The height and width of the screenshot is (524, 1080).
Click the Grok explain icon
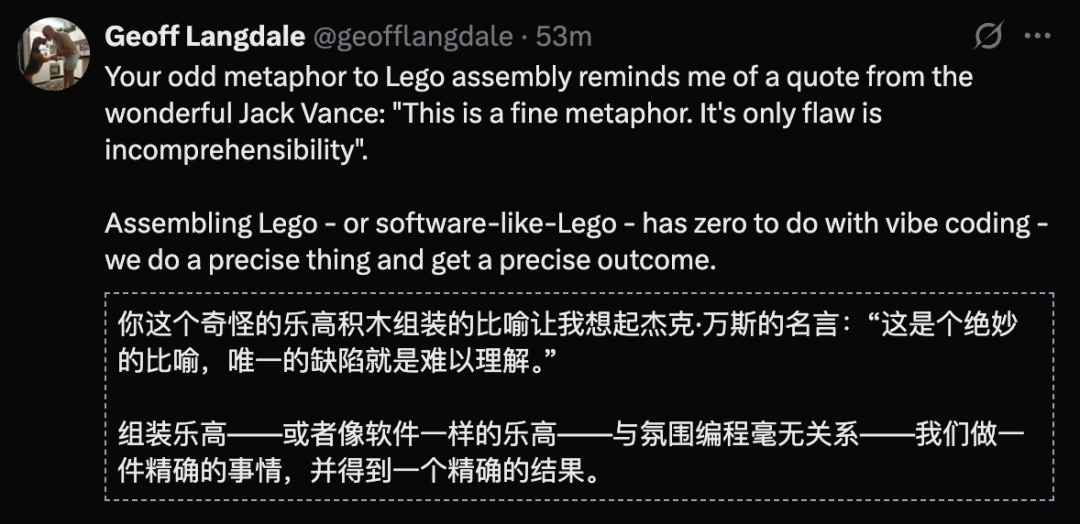pyautogui.click(x=989, y=37)
